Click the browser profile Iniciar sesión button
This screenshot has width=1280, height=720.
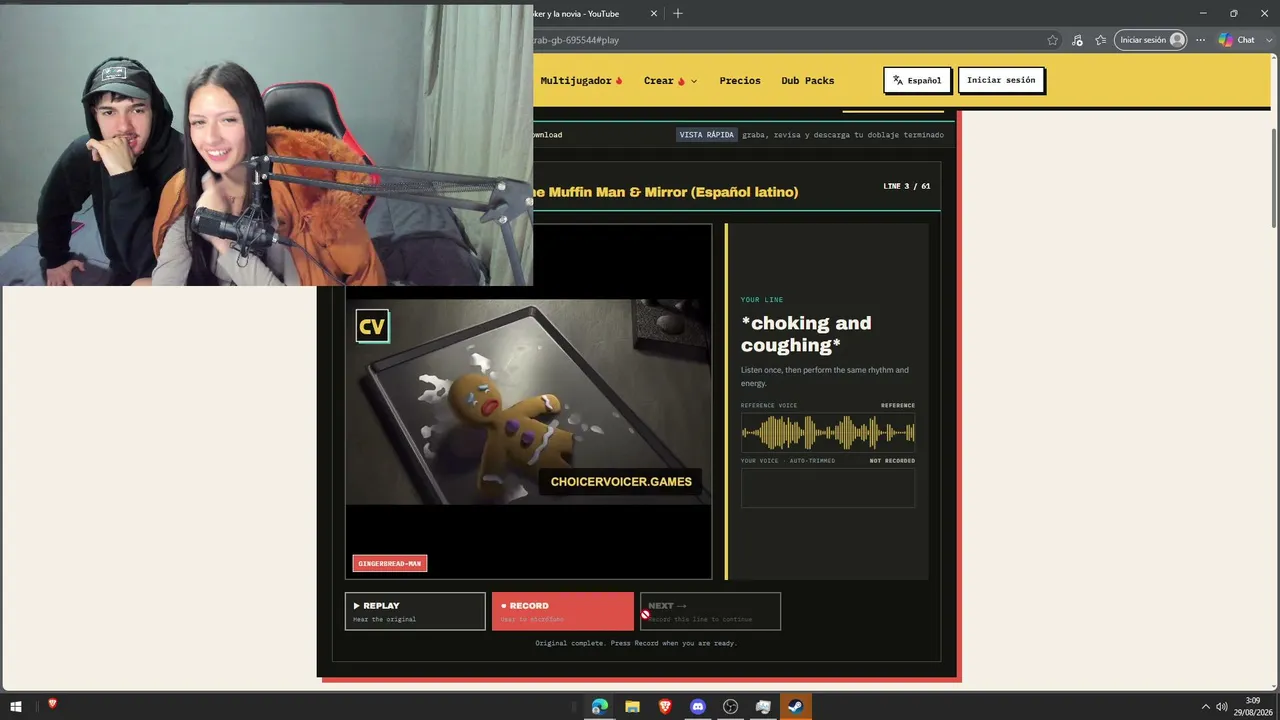1151,40
